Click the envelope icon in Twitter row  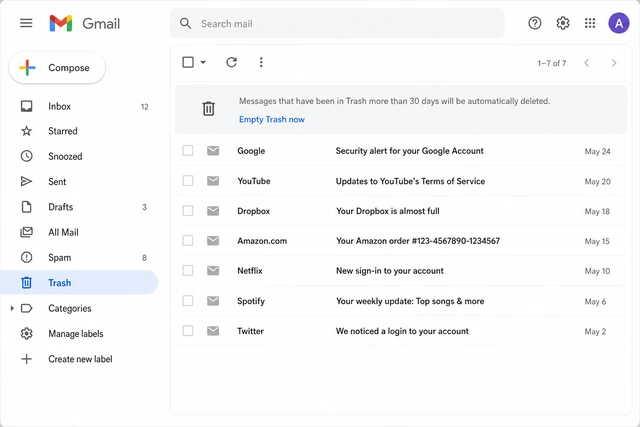pos(213,331)
